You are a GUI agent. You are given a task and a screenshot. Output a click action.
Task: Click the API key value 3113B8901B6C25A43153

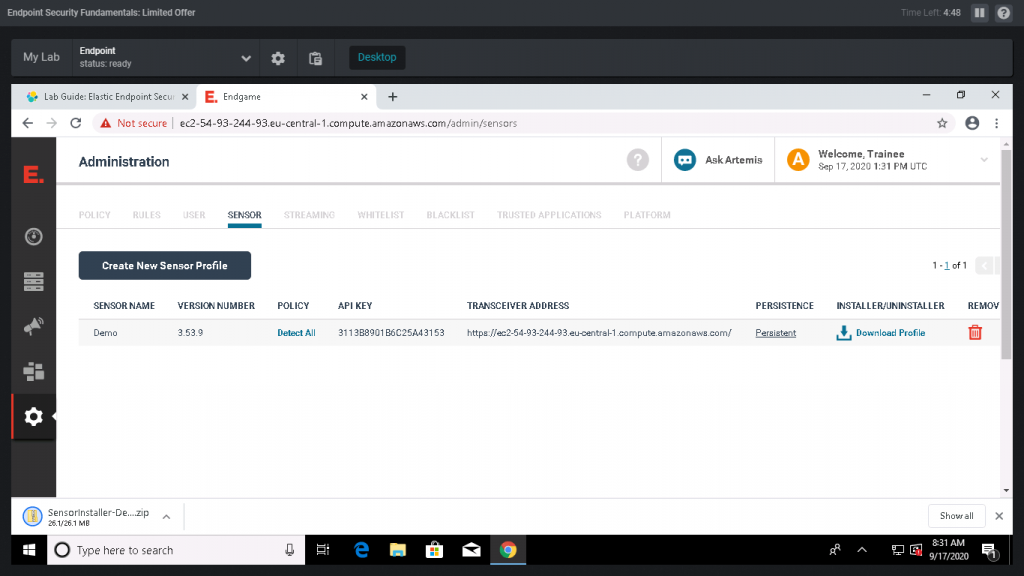pyautogui.click(x=391, y=333)
